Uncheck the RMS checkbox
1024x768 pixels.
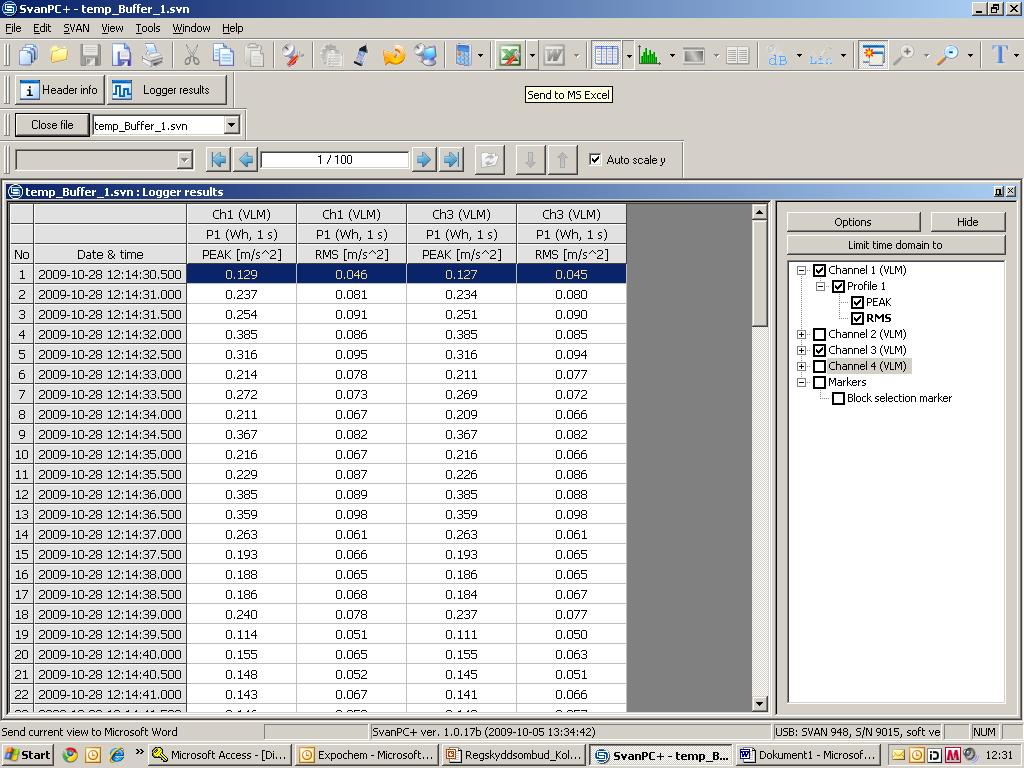coord(857,318)
